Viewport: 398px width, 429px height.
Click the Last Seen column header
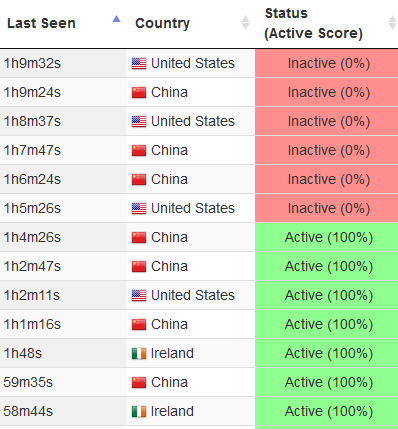click(41, 23)
